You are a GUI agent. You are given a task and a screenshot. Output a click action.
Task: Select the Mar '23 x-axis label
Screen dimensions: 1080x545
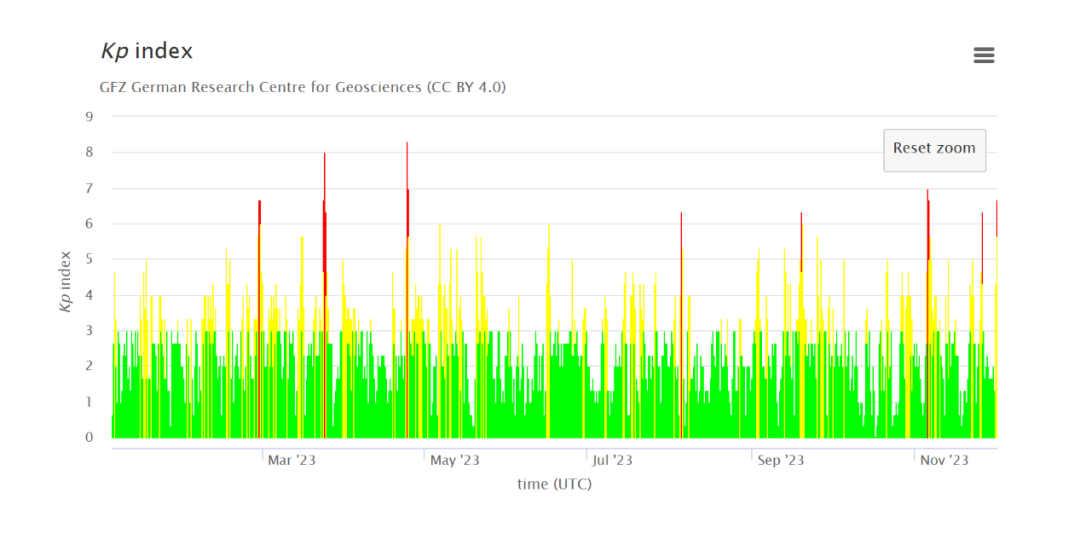(x=292, y=460)
